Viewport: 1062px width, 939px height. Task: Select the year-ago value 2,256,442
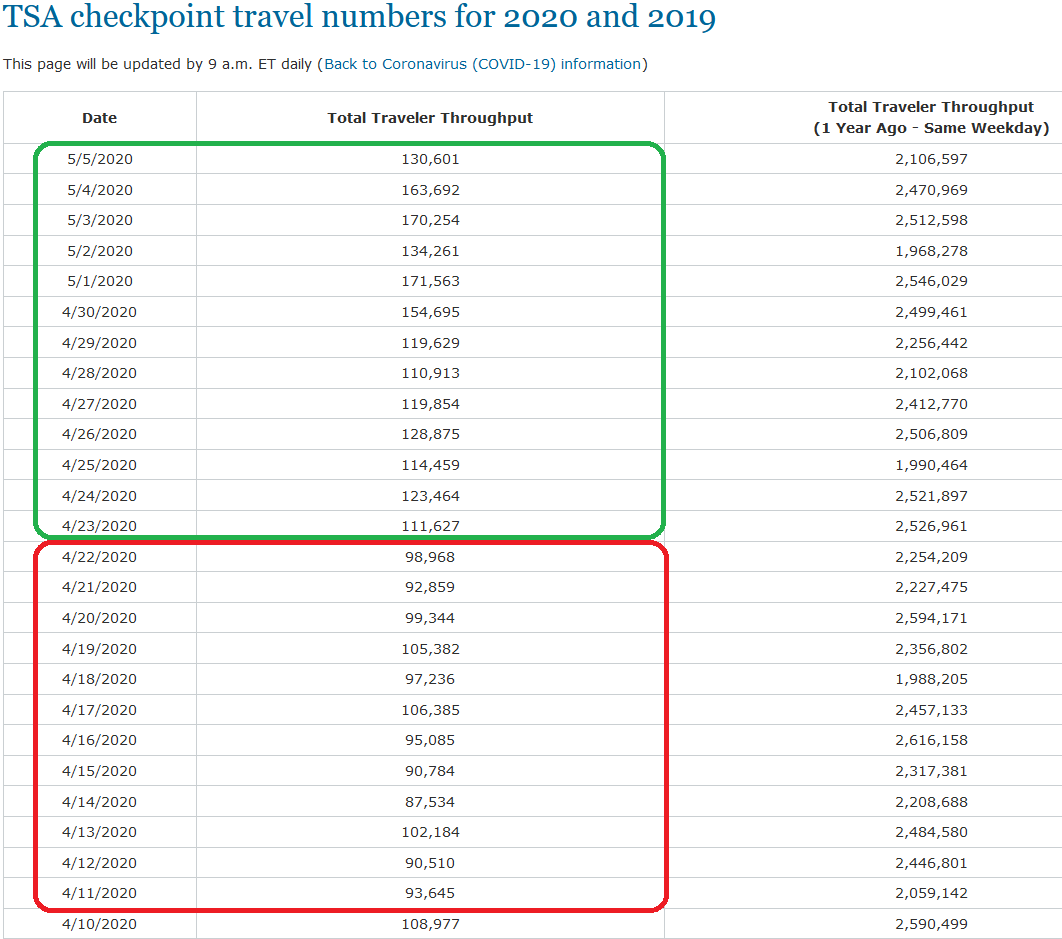931,343
